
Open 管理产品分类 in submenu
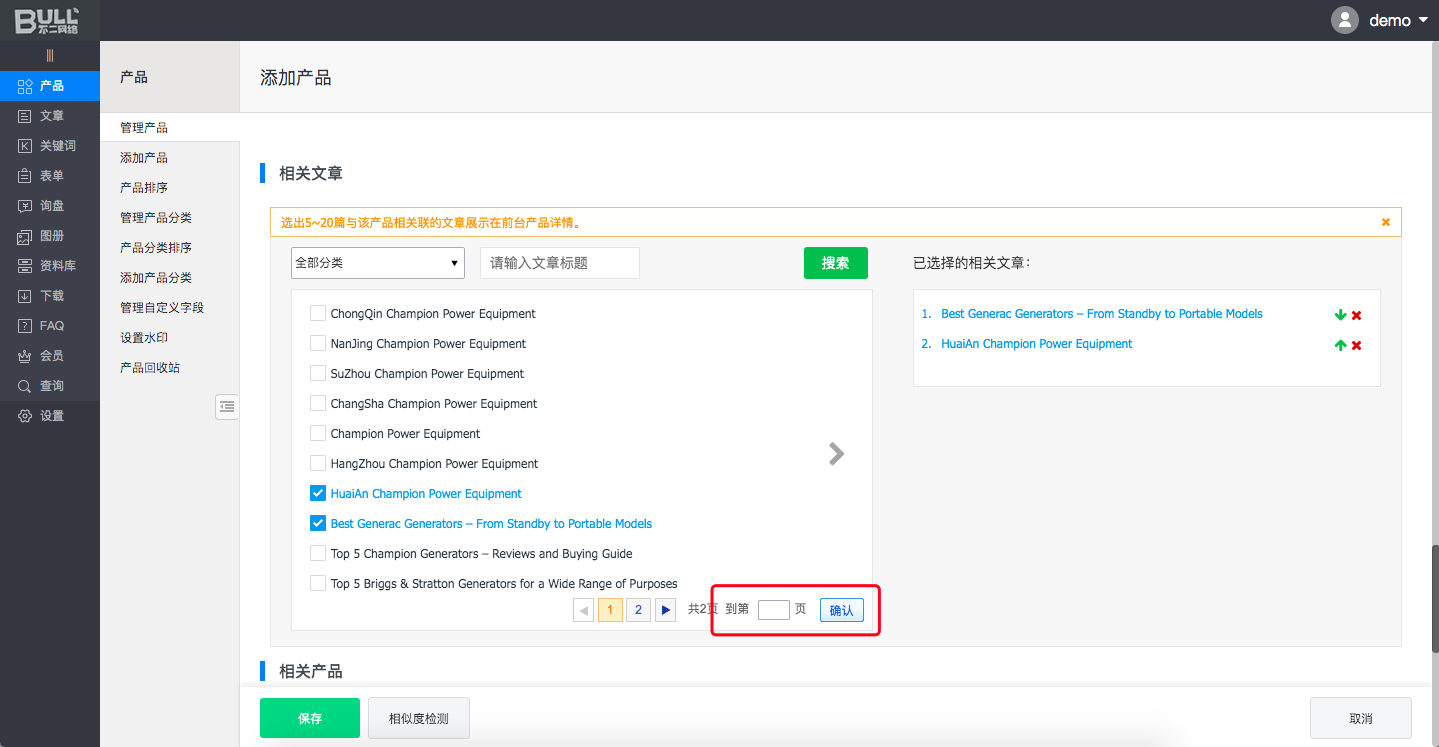[x=156, y=218]
